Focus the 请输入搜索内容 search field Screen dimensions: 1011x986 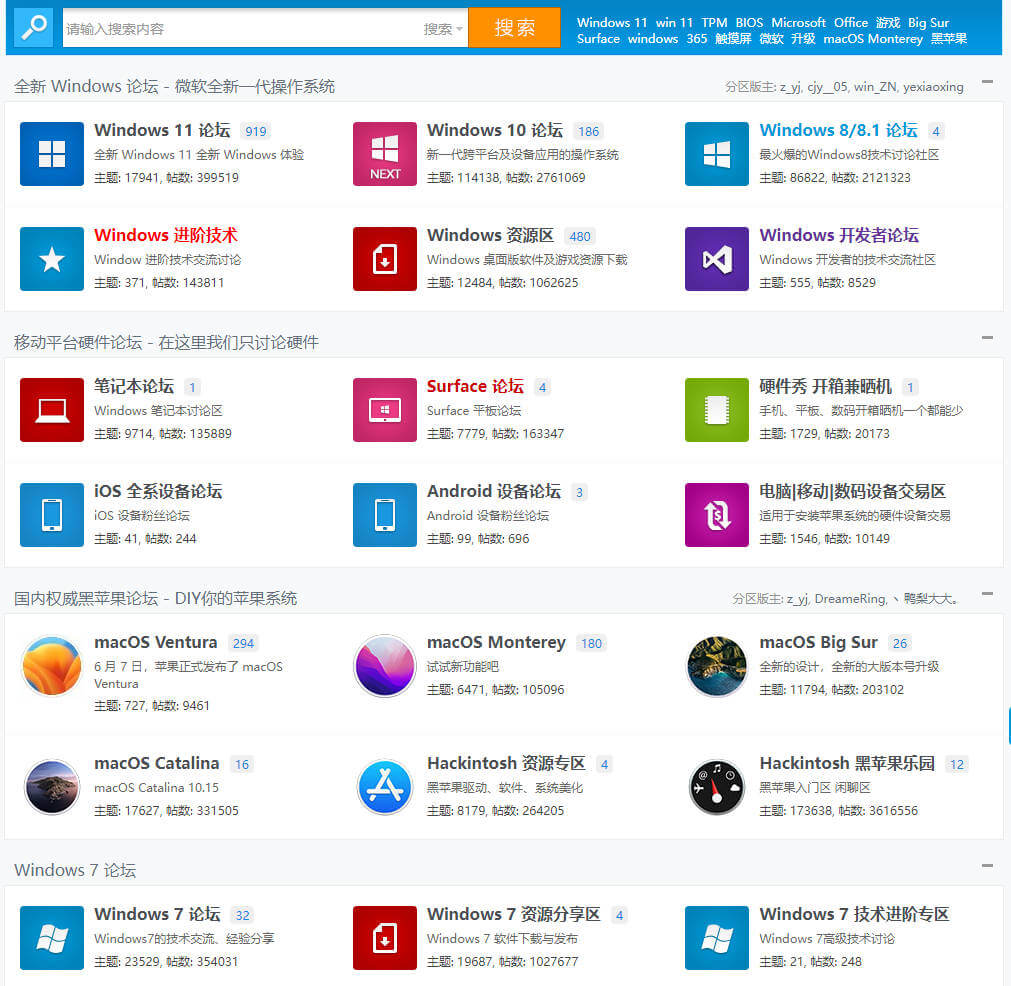pyautogui.click(x=242, y=28)
